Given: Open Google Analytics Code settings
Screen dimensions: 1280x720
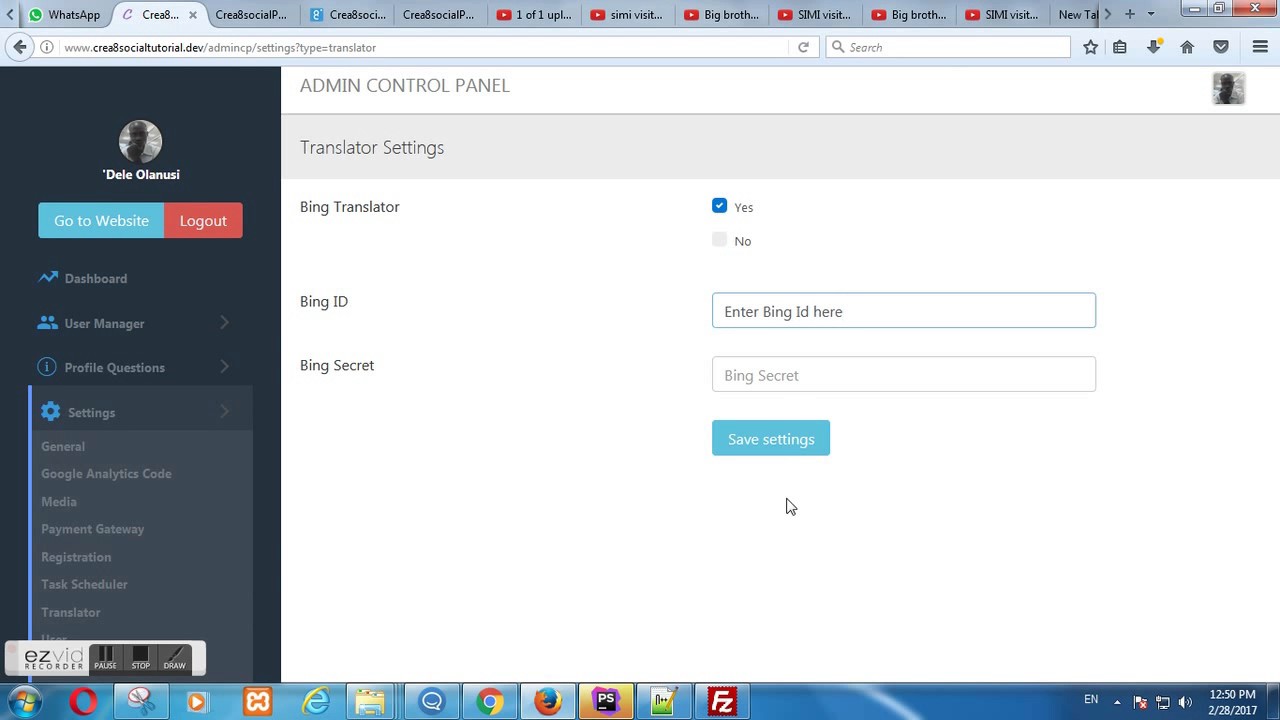Looking at the screenshot, I should click(106, 474).
